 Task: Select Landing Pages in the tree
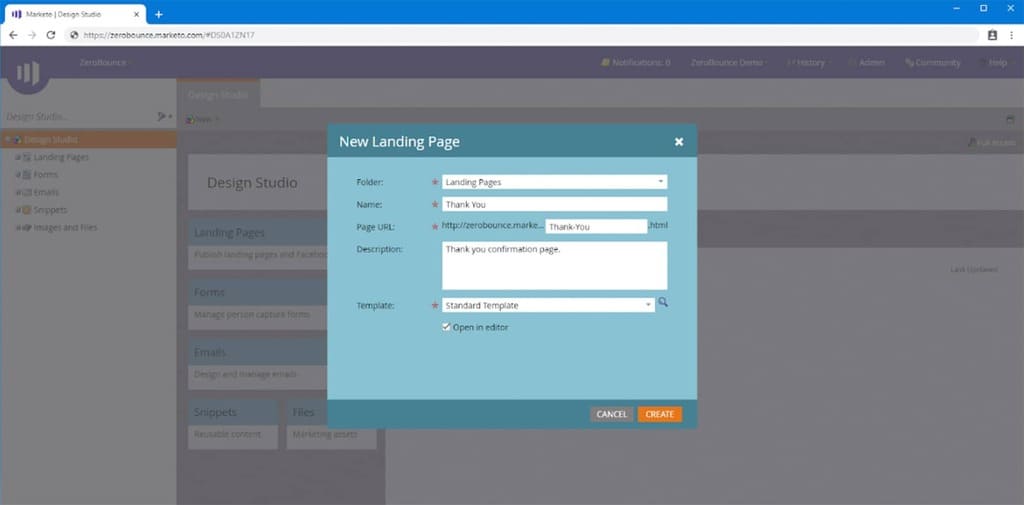pyautogui.click(x=61, y=157)
